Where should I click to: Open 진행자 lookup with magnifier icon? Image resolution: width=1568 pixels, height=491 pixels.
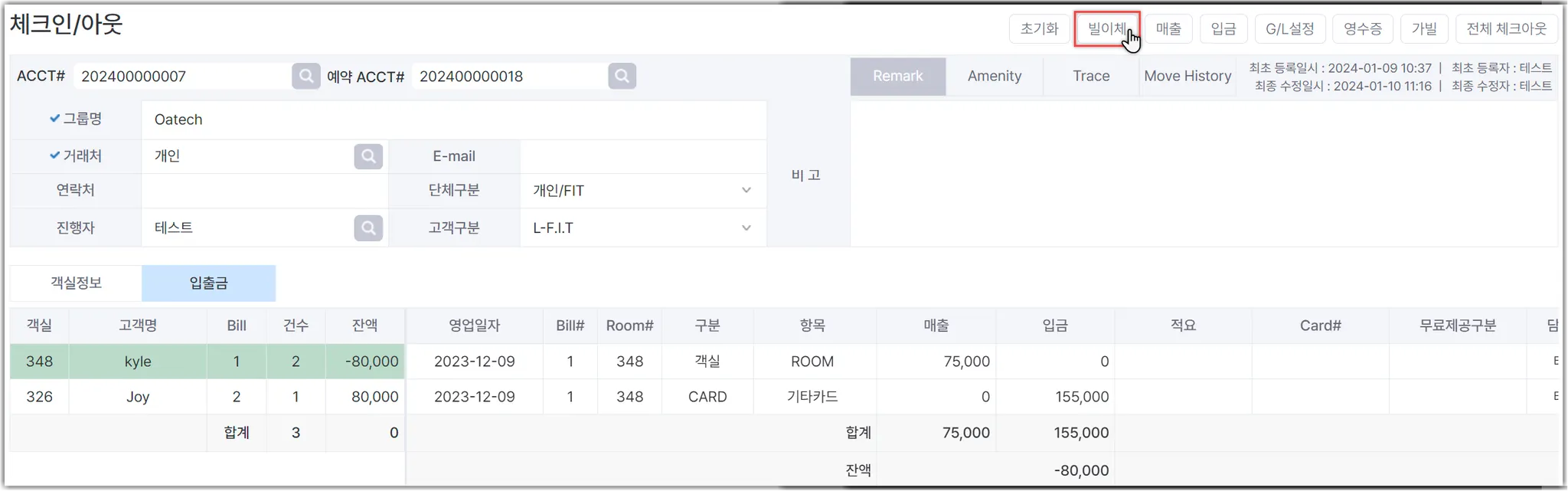coord(368,228)
